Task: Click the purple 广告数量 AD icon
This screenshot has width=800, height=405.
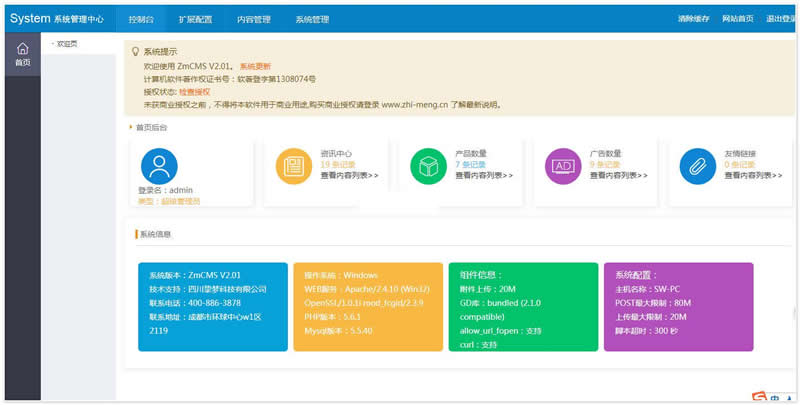Action: pos(563,166)
